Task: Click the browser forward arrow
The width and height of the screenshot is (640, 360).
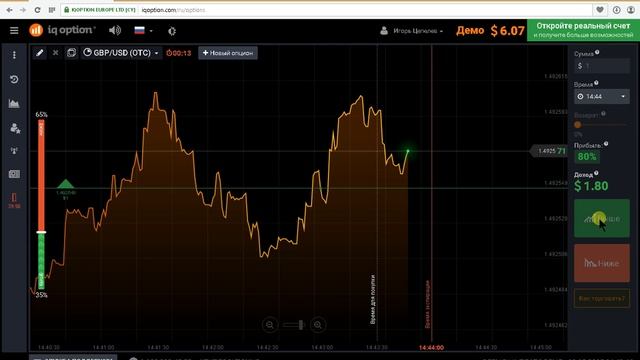Action: point(23,10)
